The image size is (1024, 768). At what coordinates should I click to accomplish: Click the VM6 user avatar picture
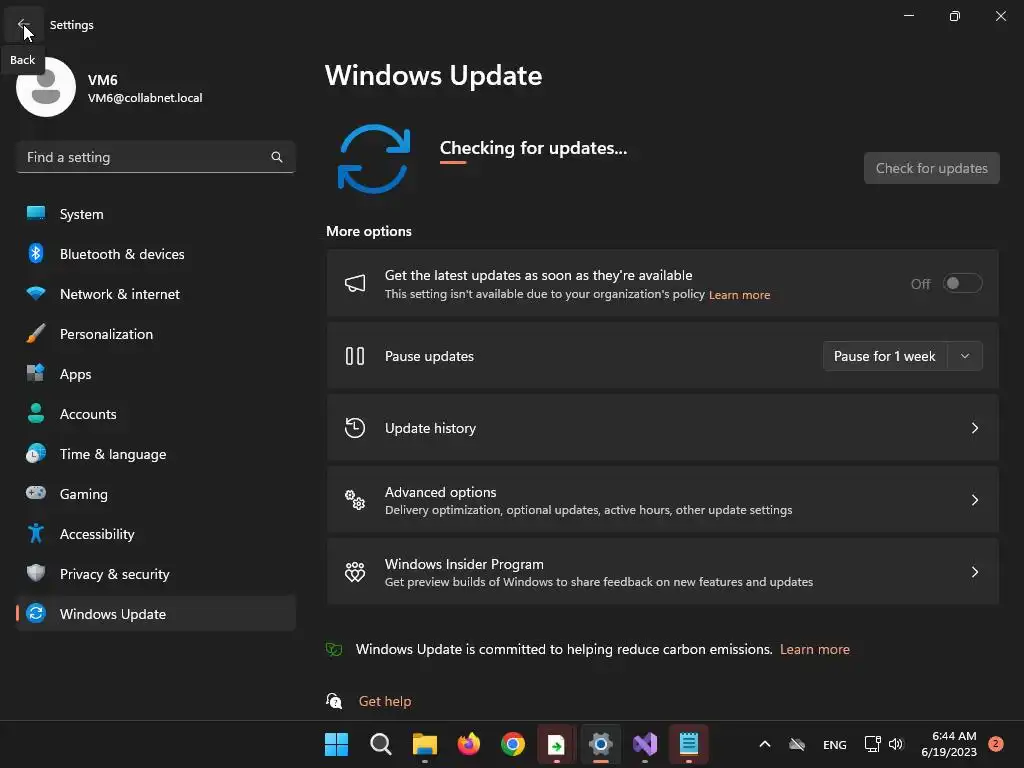tap(46, 87)
